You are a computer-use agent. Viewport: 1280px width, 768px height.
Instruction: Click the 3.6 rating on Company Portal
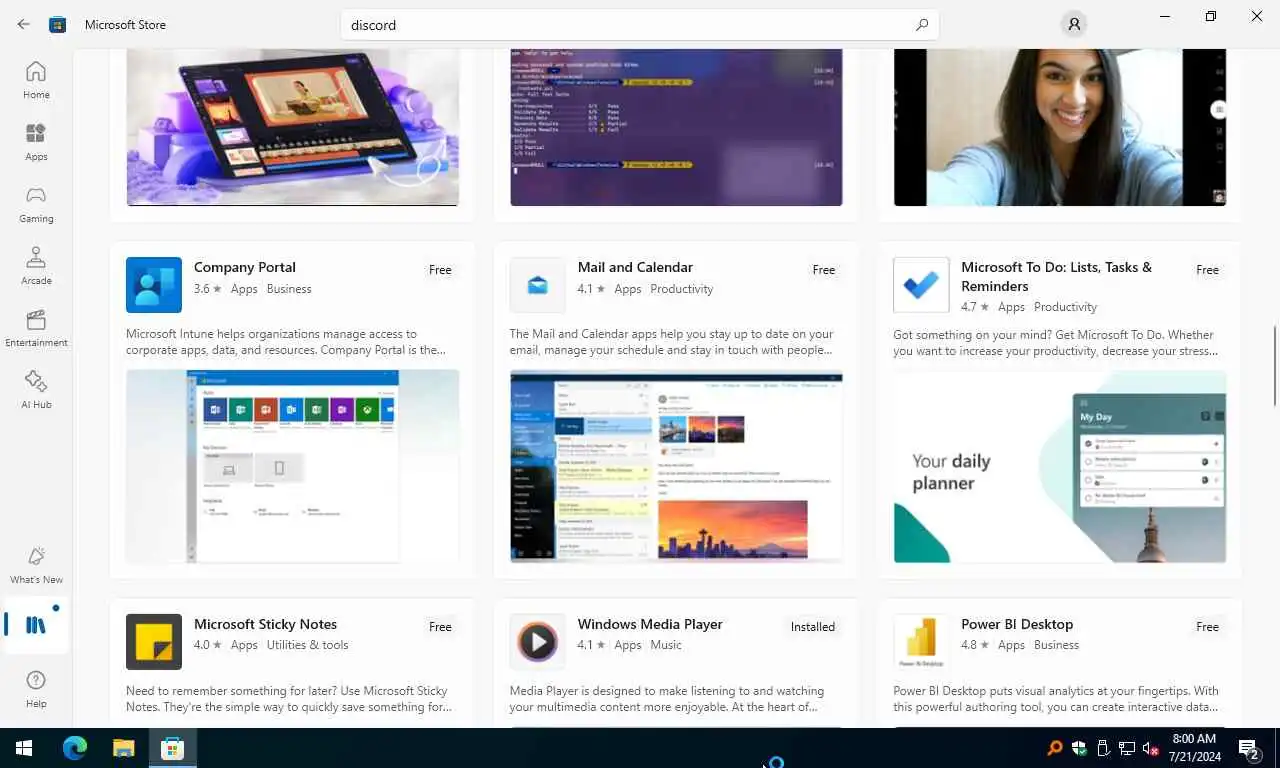(x=208, y=289)
